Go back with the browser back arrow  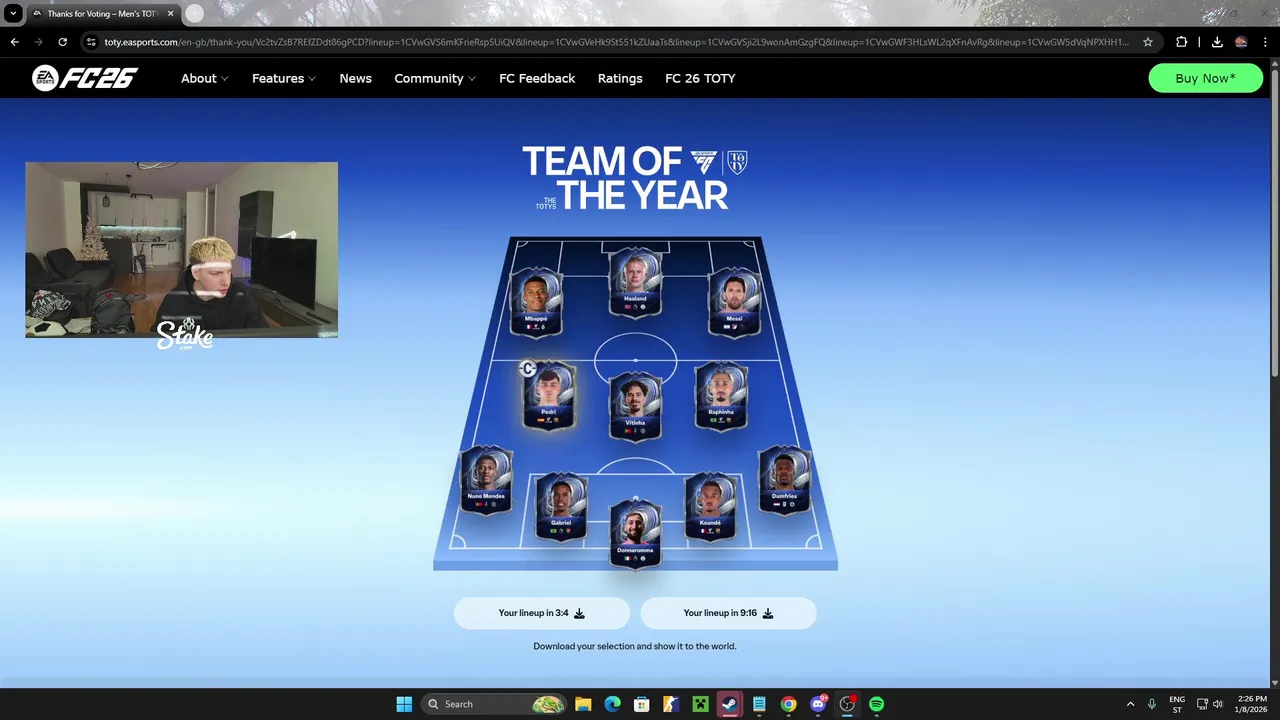coord(14,42)
